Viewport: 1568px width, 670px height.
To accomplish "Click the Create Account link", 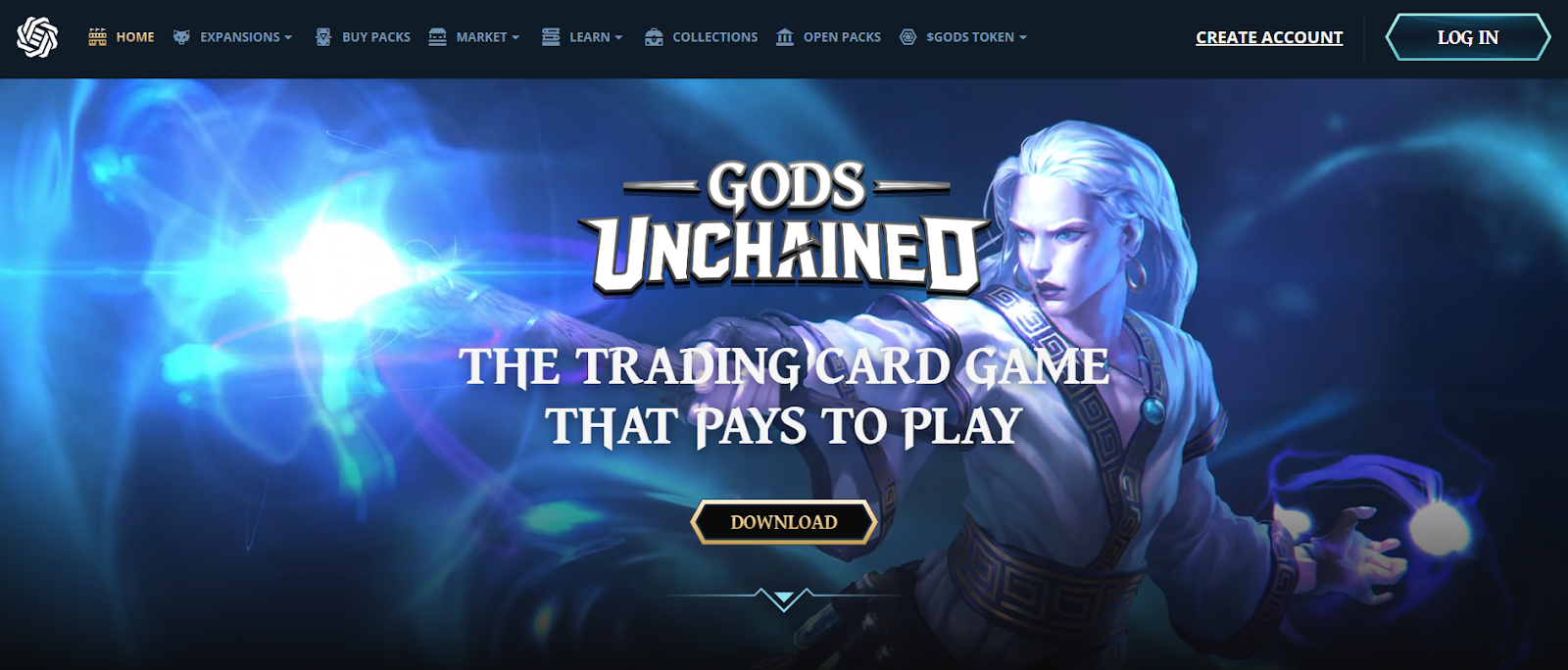I will pos(1269,37).
